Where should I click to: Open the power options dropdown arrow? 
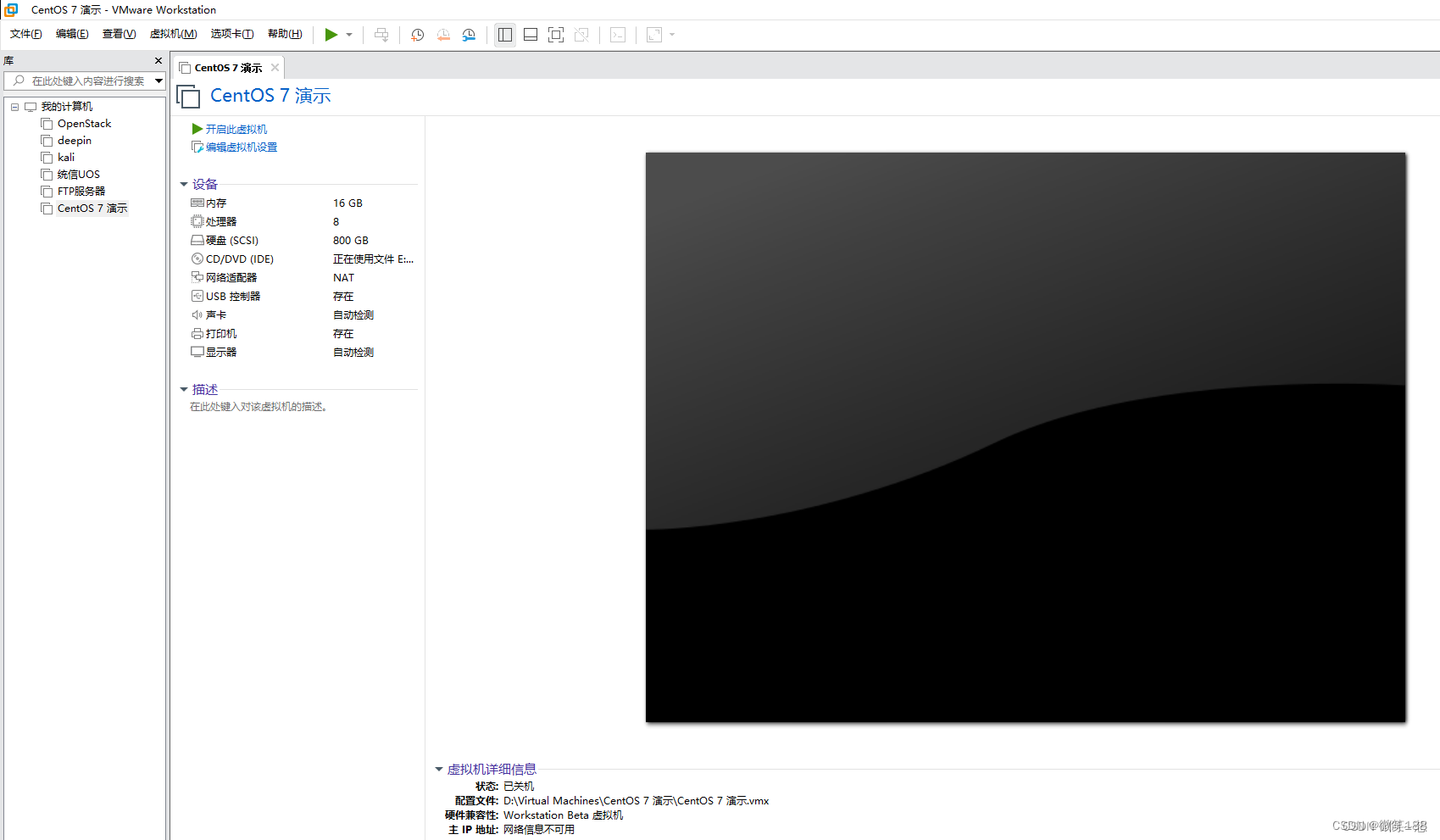349,35
